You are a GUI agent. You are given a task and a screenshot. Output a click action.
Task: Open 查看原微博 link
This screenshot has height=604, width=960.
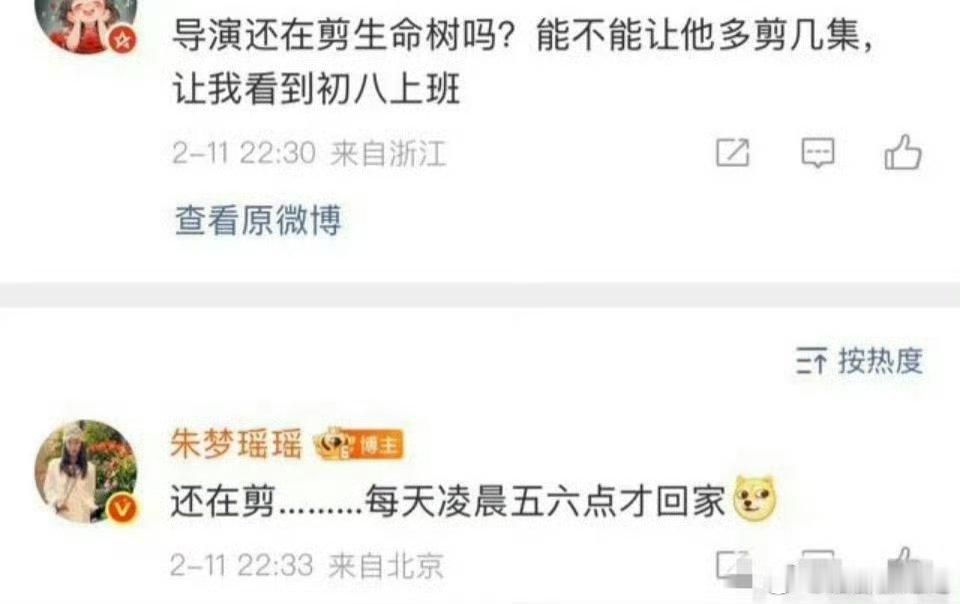tap(258, 220)
